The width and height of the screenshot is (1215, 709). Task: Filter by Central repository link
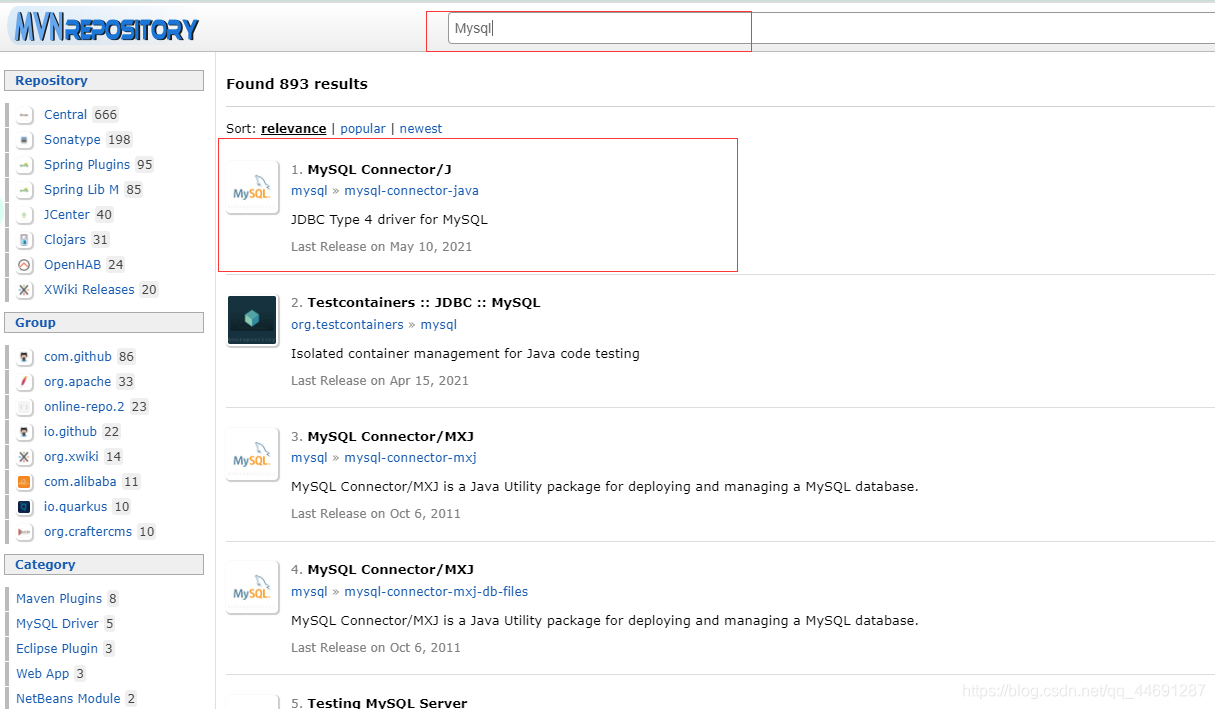[66, 115]
